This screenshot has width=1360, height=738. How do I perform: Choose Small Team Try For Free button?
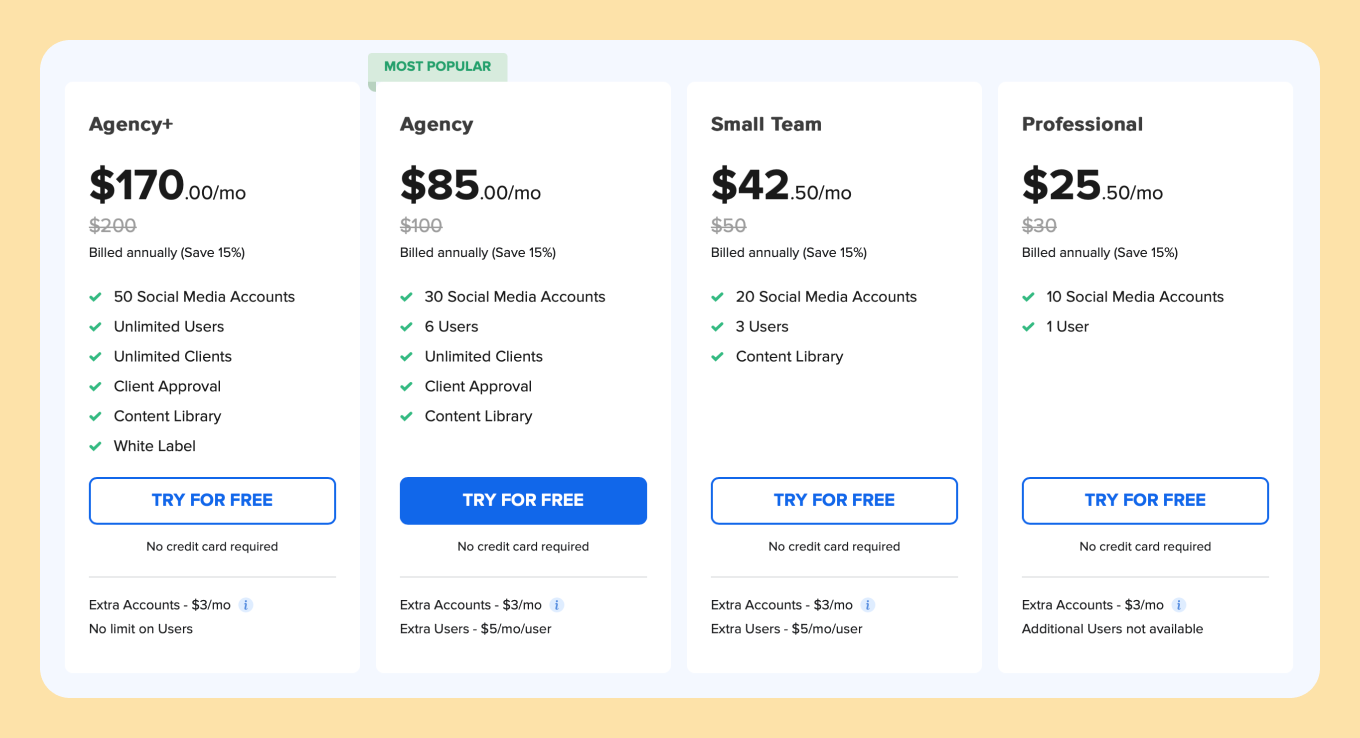tap(834, 501)
